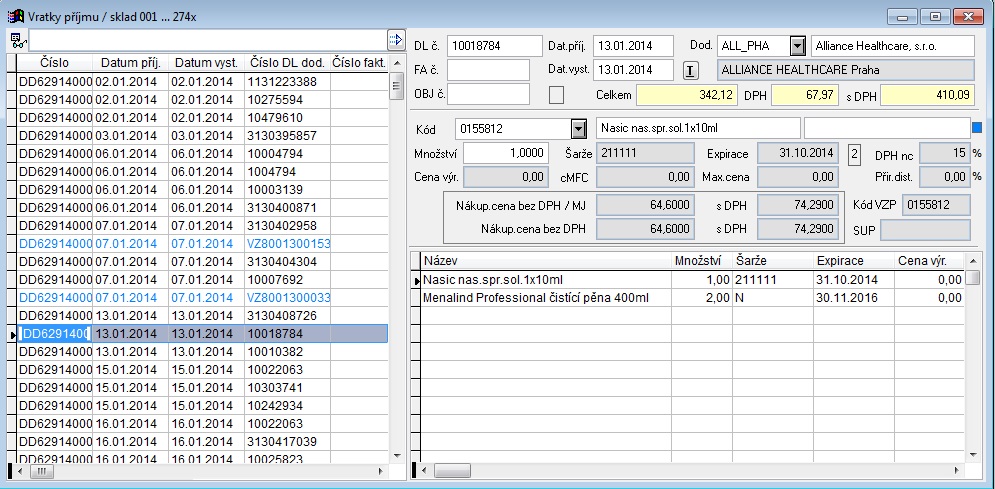Click the app icon in the title bar
This screenshot has width=995, height=489.
(x=14, y=15)
